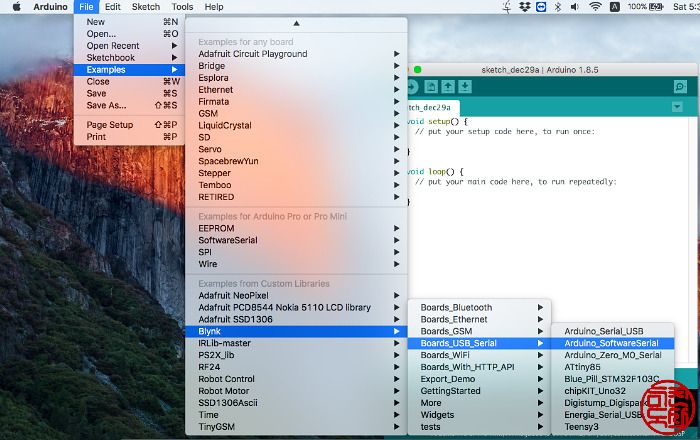
Task: Click the New sketch toolbar icon
Action: tap(431, 87)
